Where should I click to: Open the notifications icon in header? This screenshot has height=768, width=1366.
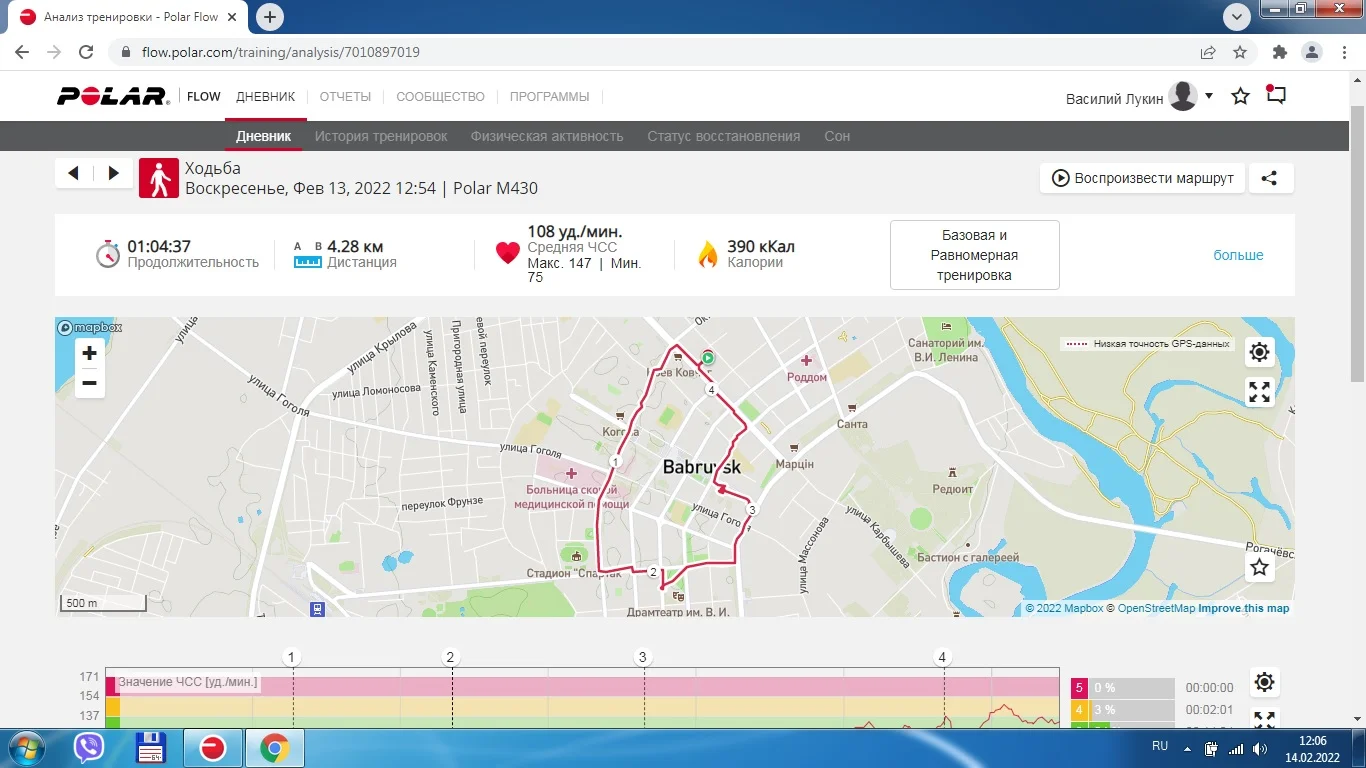[1276, 96]
